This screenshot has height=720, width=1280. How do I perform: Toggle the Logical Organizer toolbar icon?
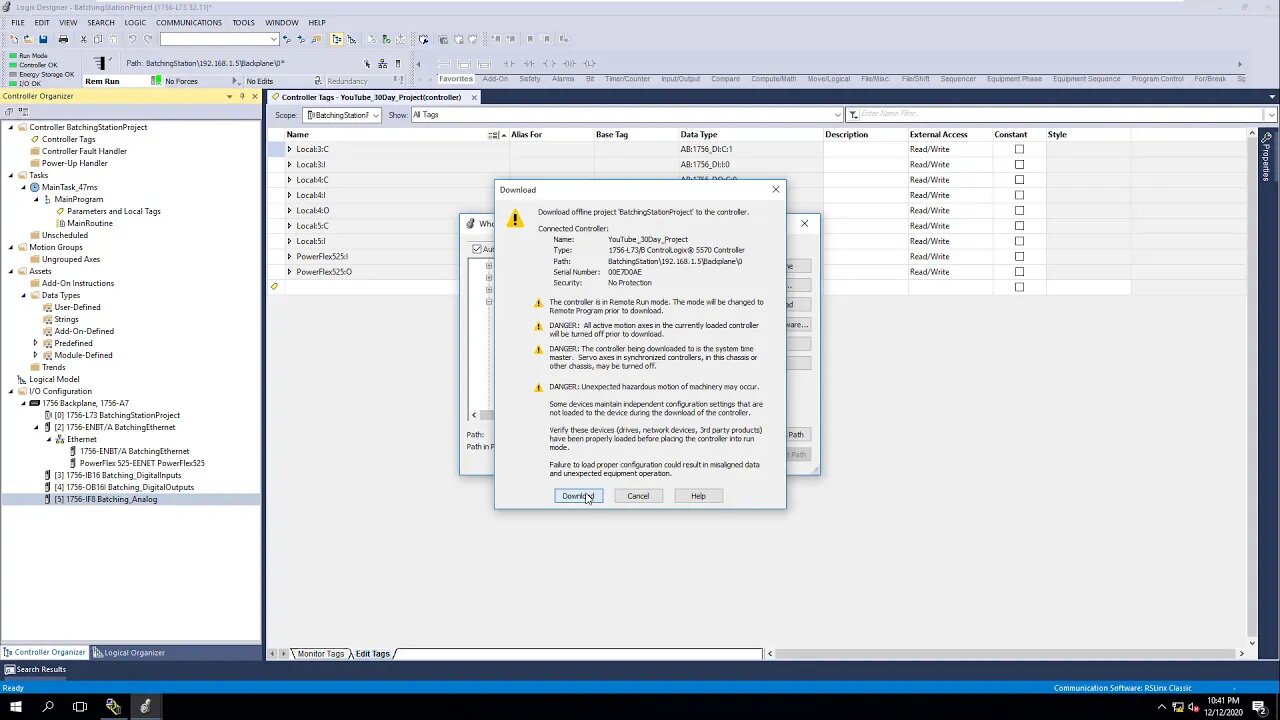pos(352,39)
